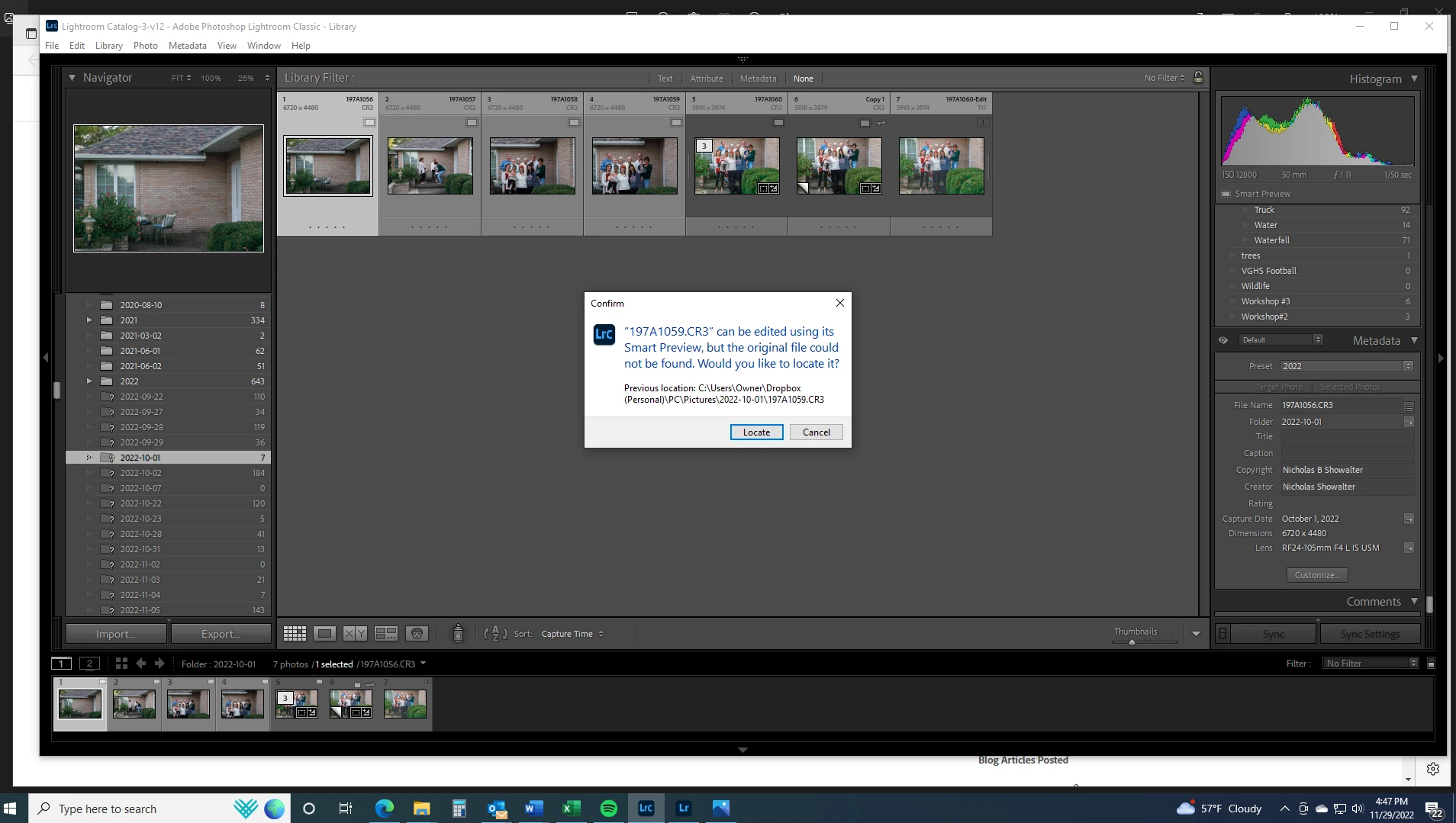Open the Sort Capture Time dropdown
Viewport: 1456px width, 823px height.
[572, 634]
